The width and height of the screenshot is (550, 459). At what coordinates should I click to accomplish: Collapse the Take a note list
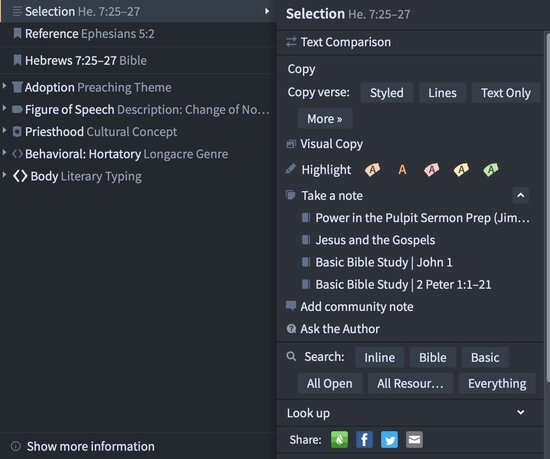coord(521,195)
